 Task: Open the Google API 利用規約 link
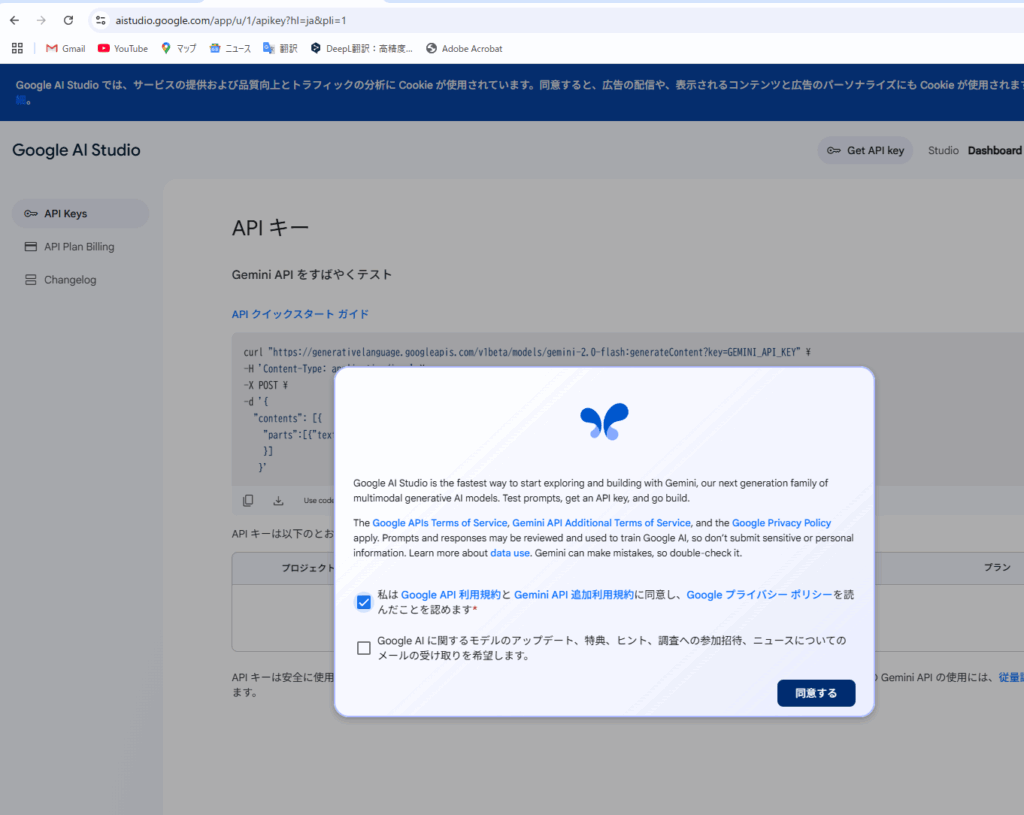click(x=451, y=594)
